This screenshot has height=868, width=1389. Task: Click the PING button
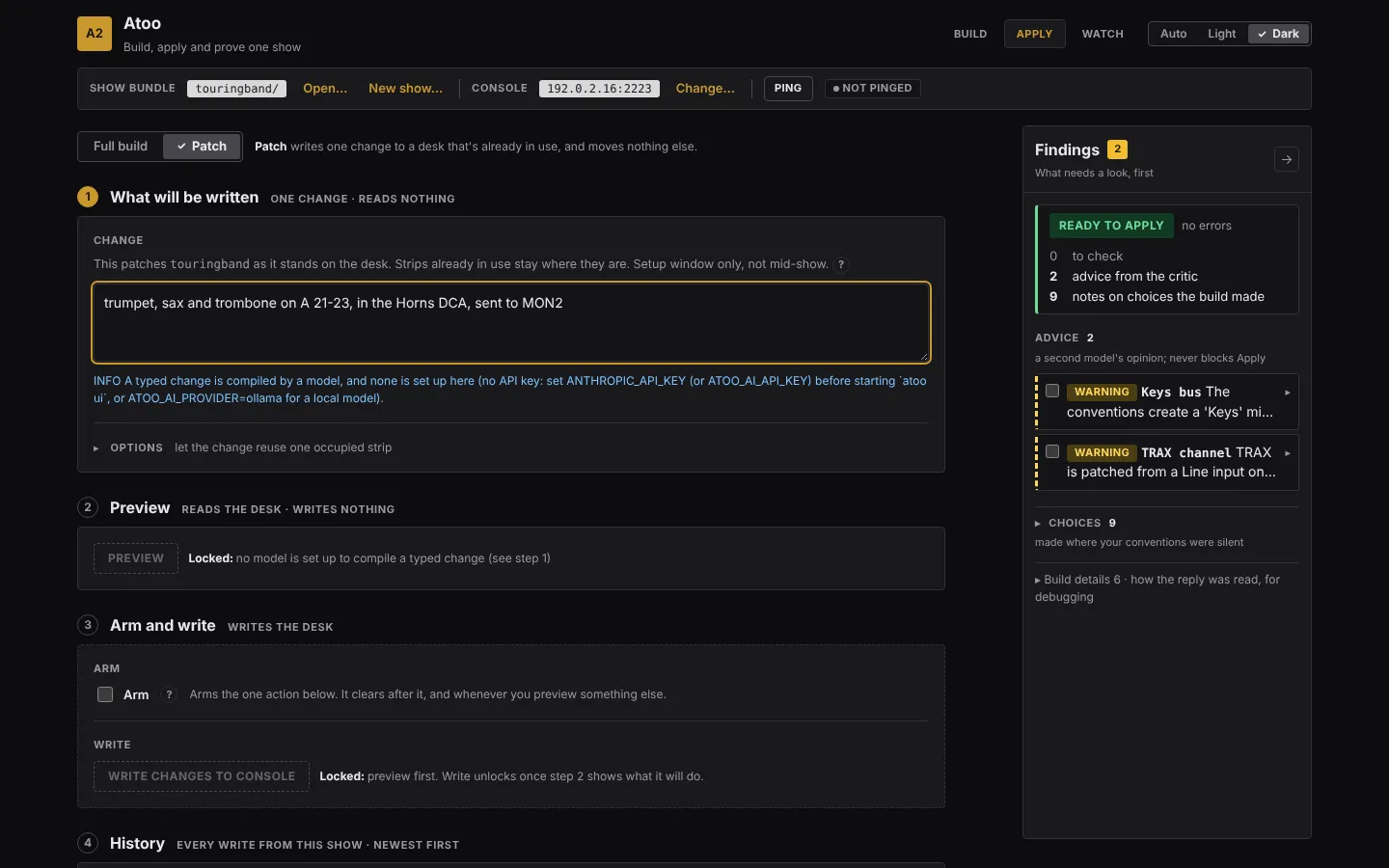[x=788, y=88]
